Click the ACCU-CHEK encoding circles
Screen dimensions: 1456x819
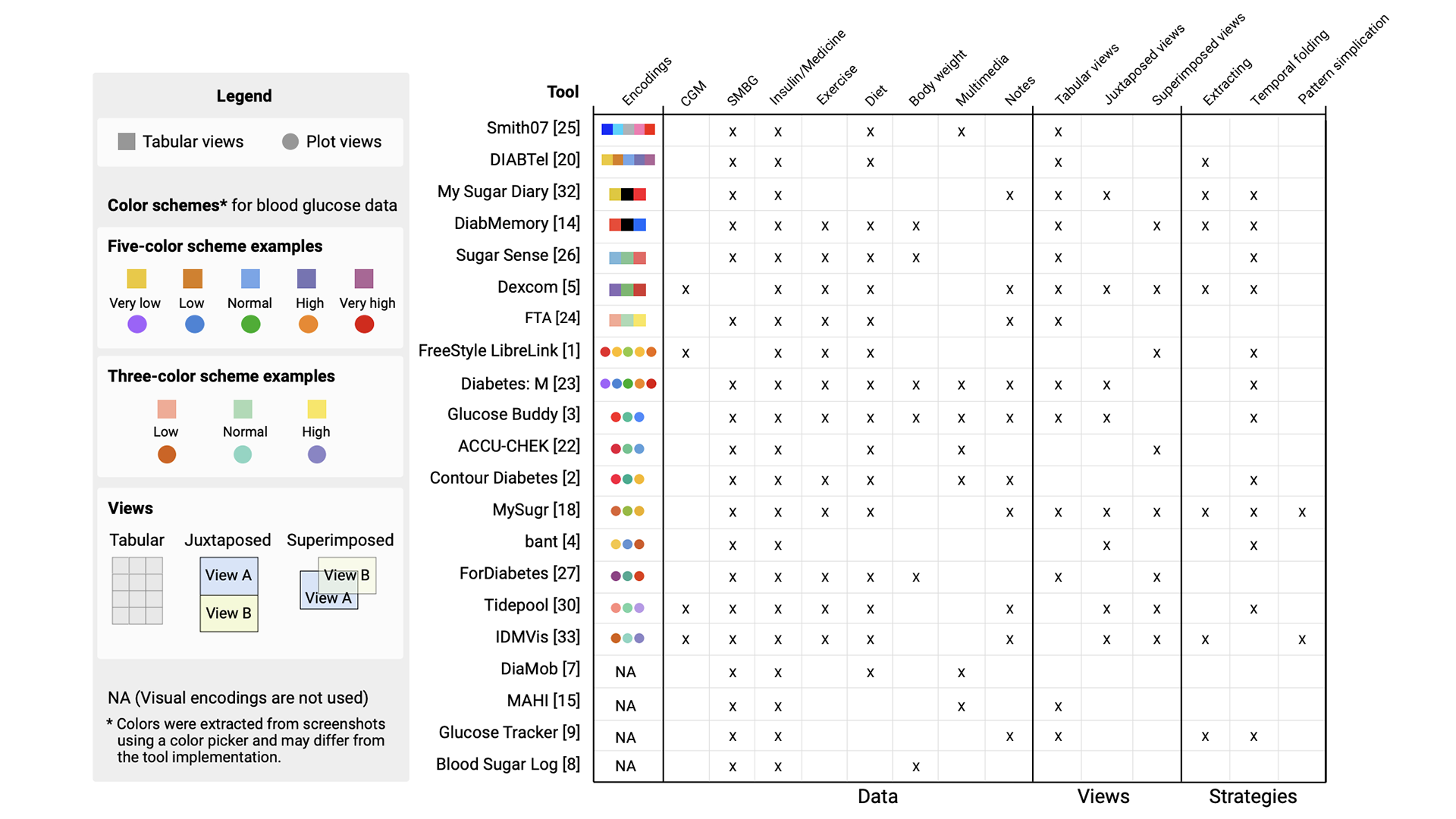628,449
